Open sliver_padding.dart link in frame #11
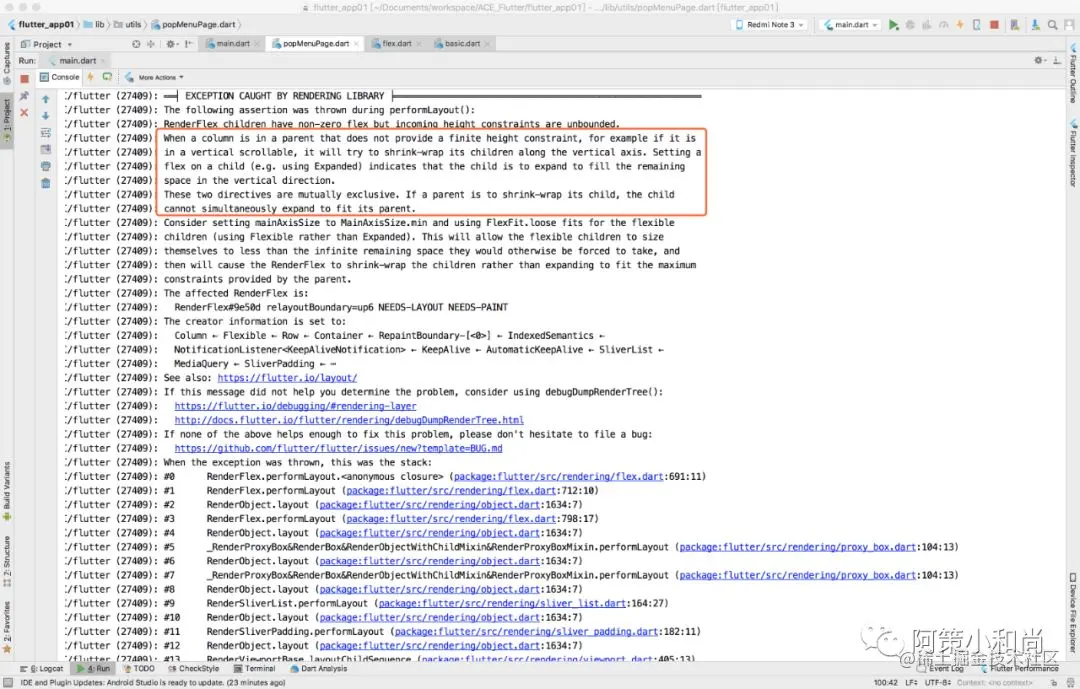The width and height of the screenshot is (1080, 689). [526, 631]
